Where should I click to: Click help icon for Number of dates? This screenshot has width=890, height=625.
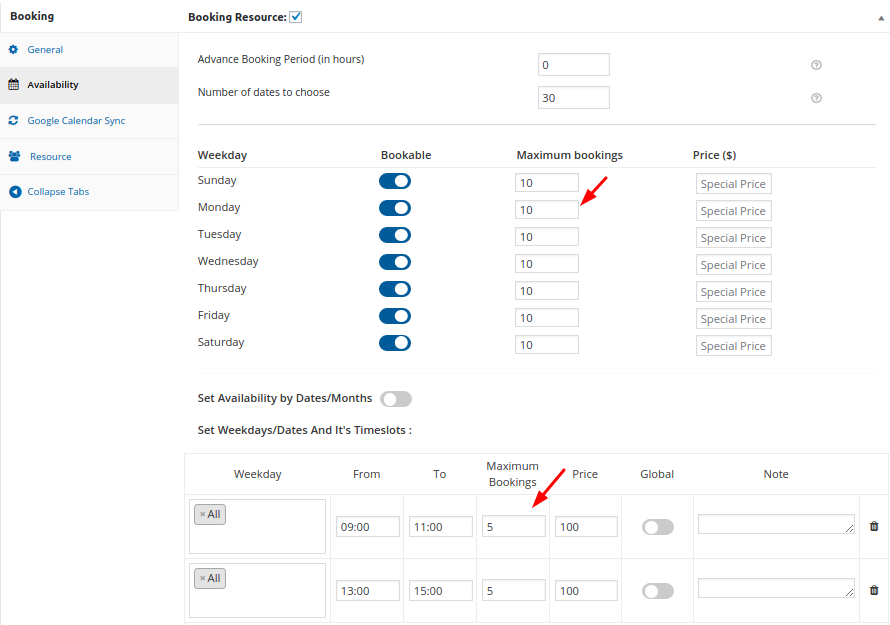click(816, 98)
